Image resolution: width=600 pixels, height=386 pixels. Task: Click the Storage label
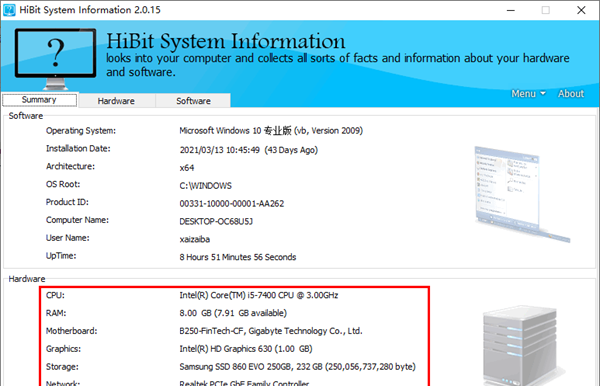click(62, 367)
